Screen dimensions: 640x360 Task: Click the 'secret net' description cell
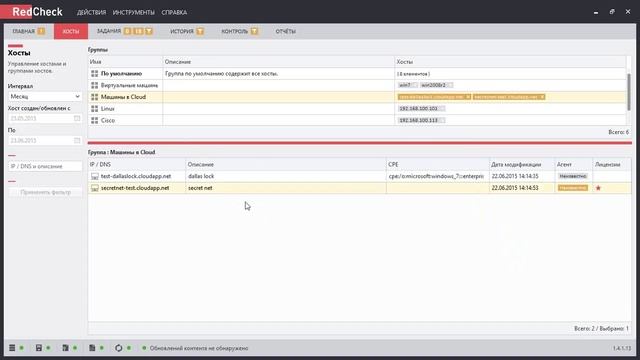(286, 188)
